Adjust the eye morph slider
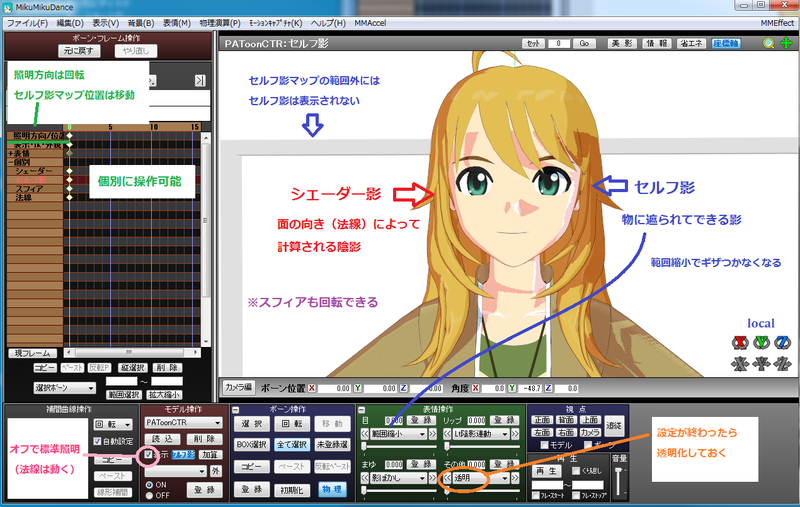The width and height of the screenshot is (800, 507). [398, 447]
